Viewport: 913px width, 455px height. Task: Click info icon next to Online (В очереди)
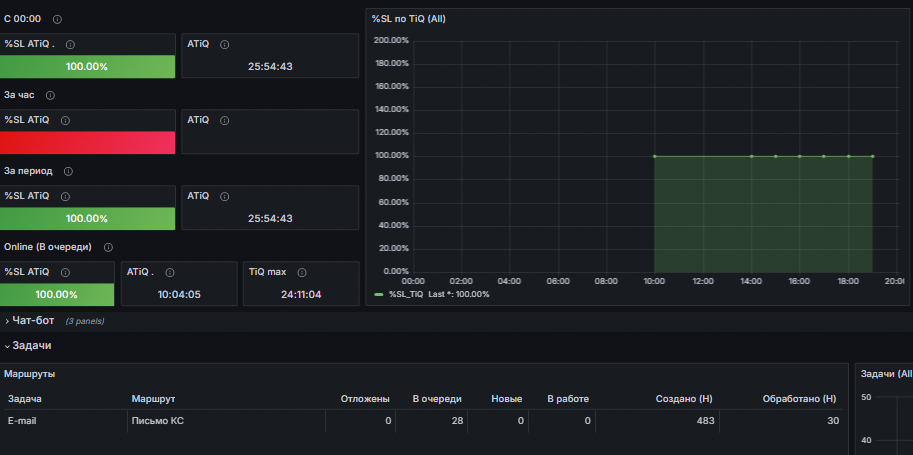point(108,248)
